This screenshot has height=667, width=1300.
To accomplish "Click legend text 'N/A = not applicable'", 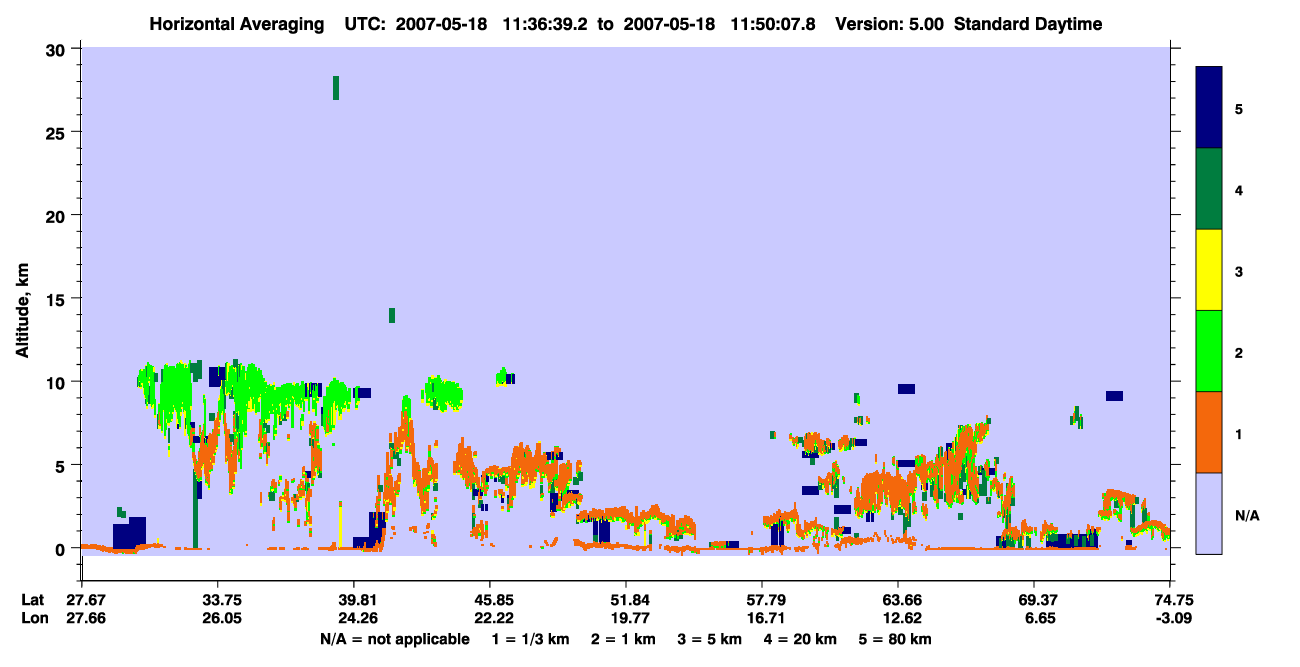I will click(394, 639).
